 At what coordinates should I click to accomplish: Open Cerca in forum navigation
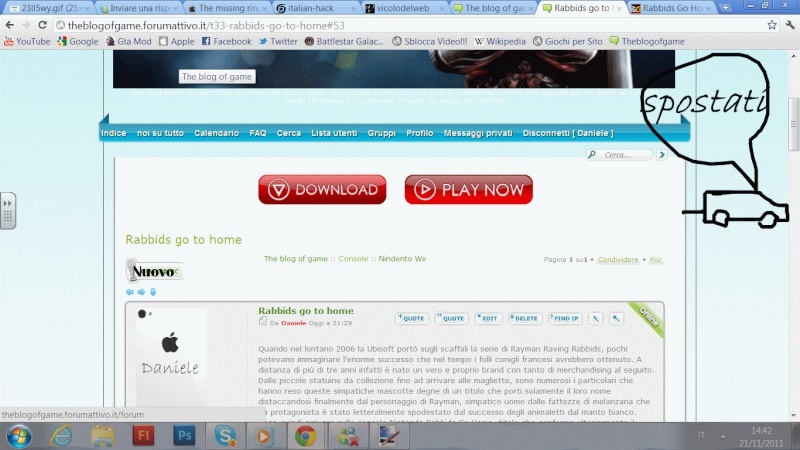(289, 133)
